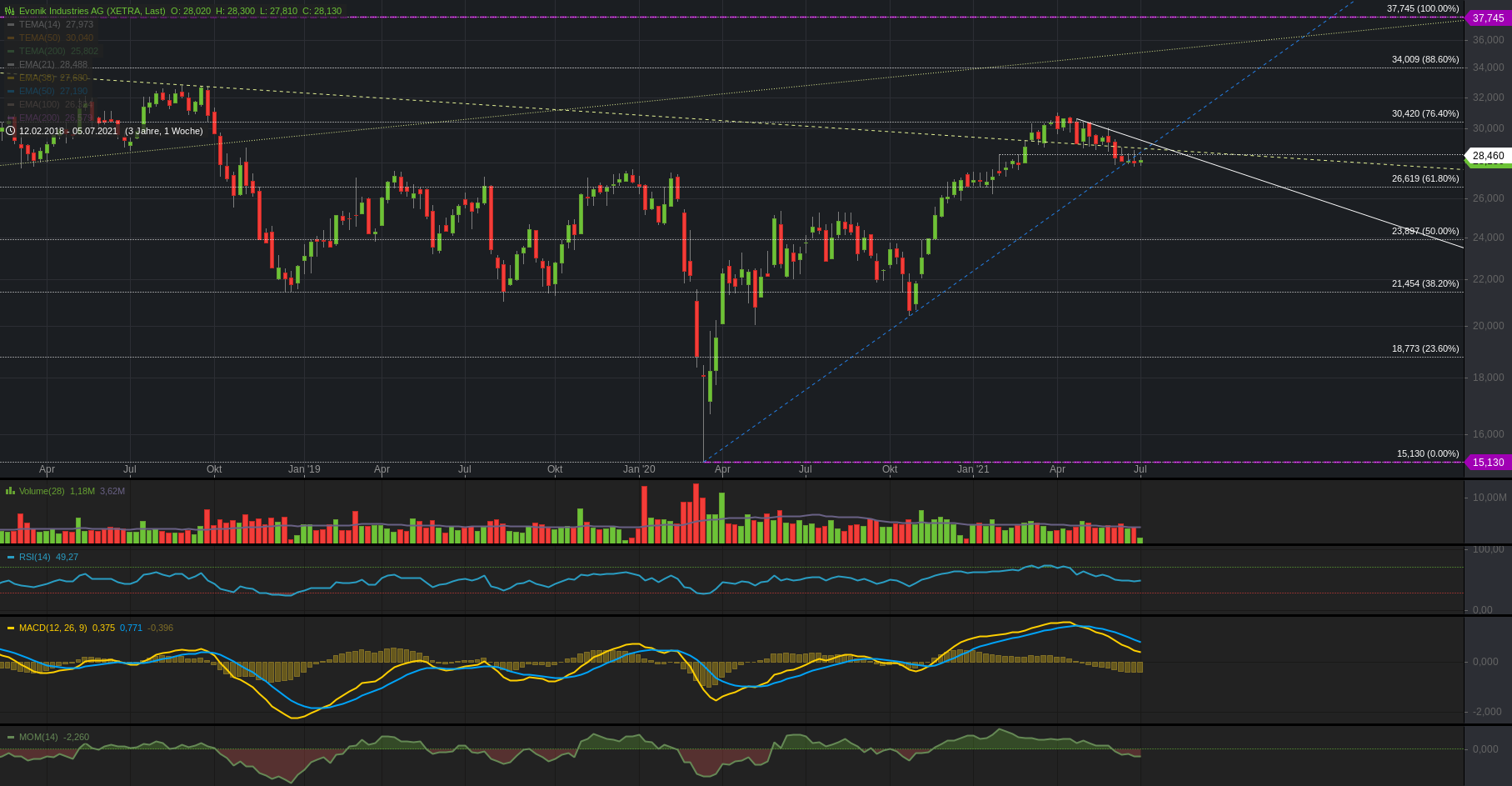
Task: Click the 15,130 magenta price label
Action: coord(1488,463)
